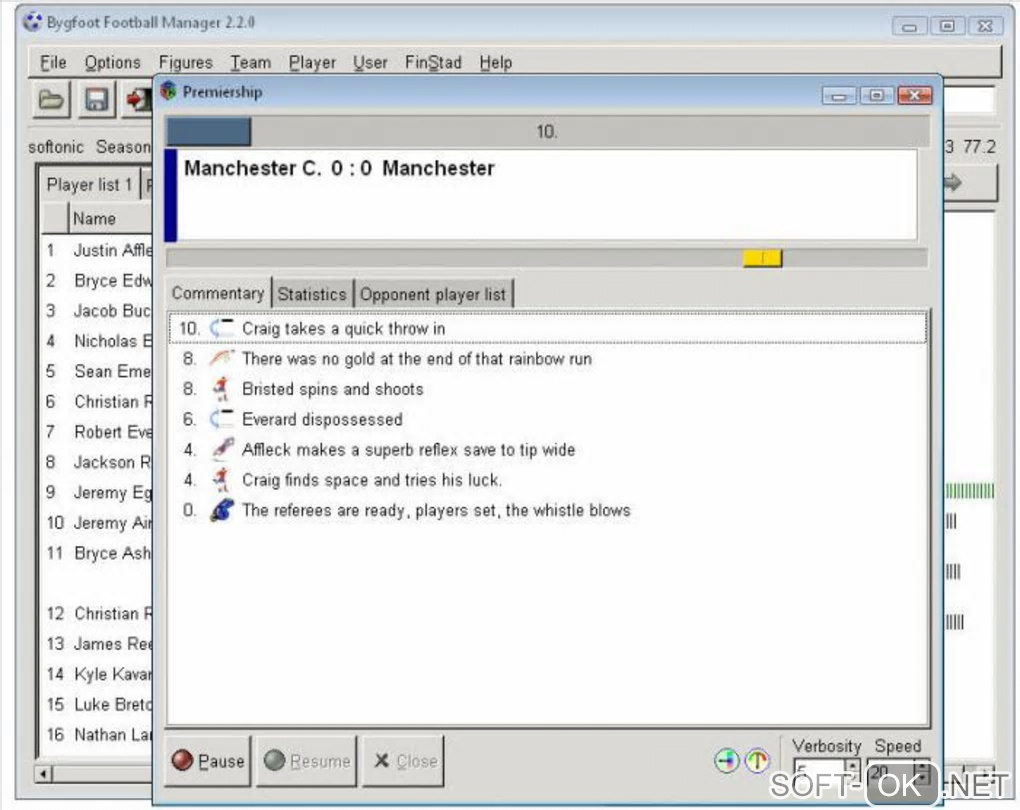Click the red Pause button icon
This screenshot has height=810, width=1020.
[x=182, y=760]
